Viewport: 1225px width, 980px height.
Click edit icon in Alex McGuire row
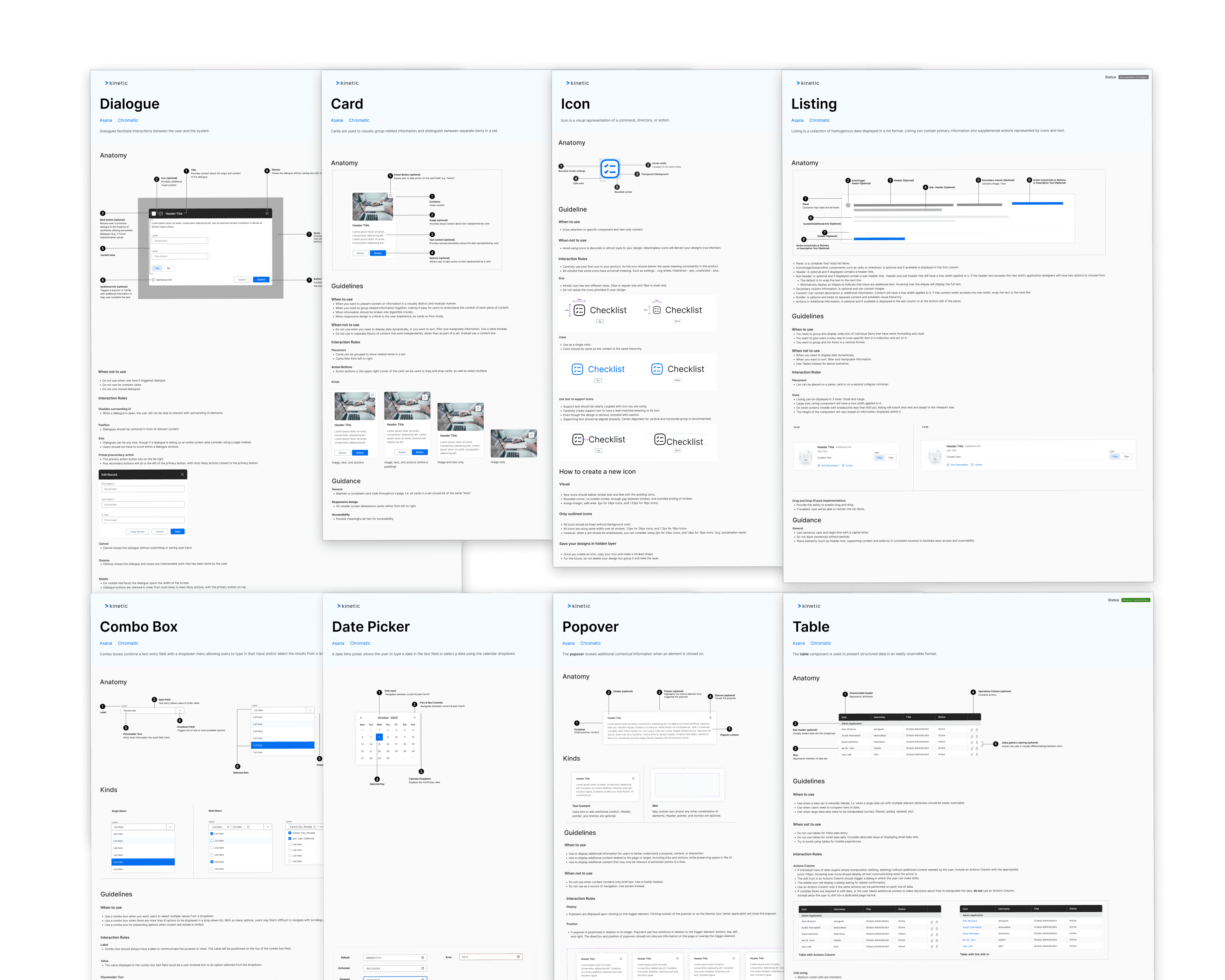coord(972,730)
